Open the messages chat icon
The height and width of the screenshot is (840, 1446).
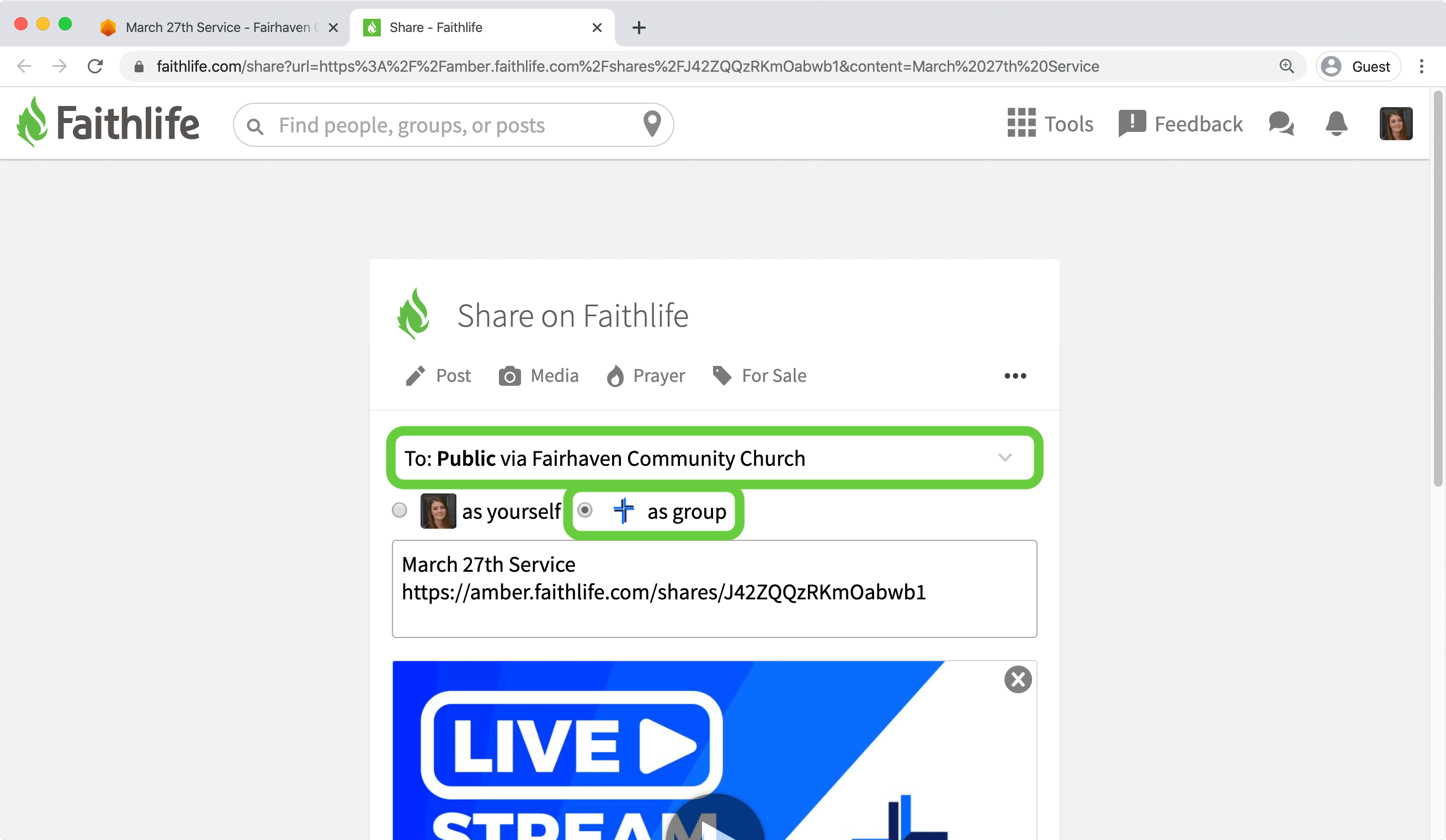pos(1282,124)
